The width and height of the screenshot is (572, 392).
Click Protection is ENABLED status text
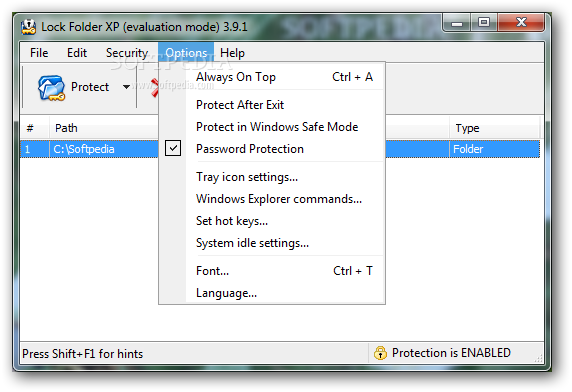(x=451, y=353)
